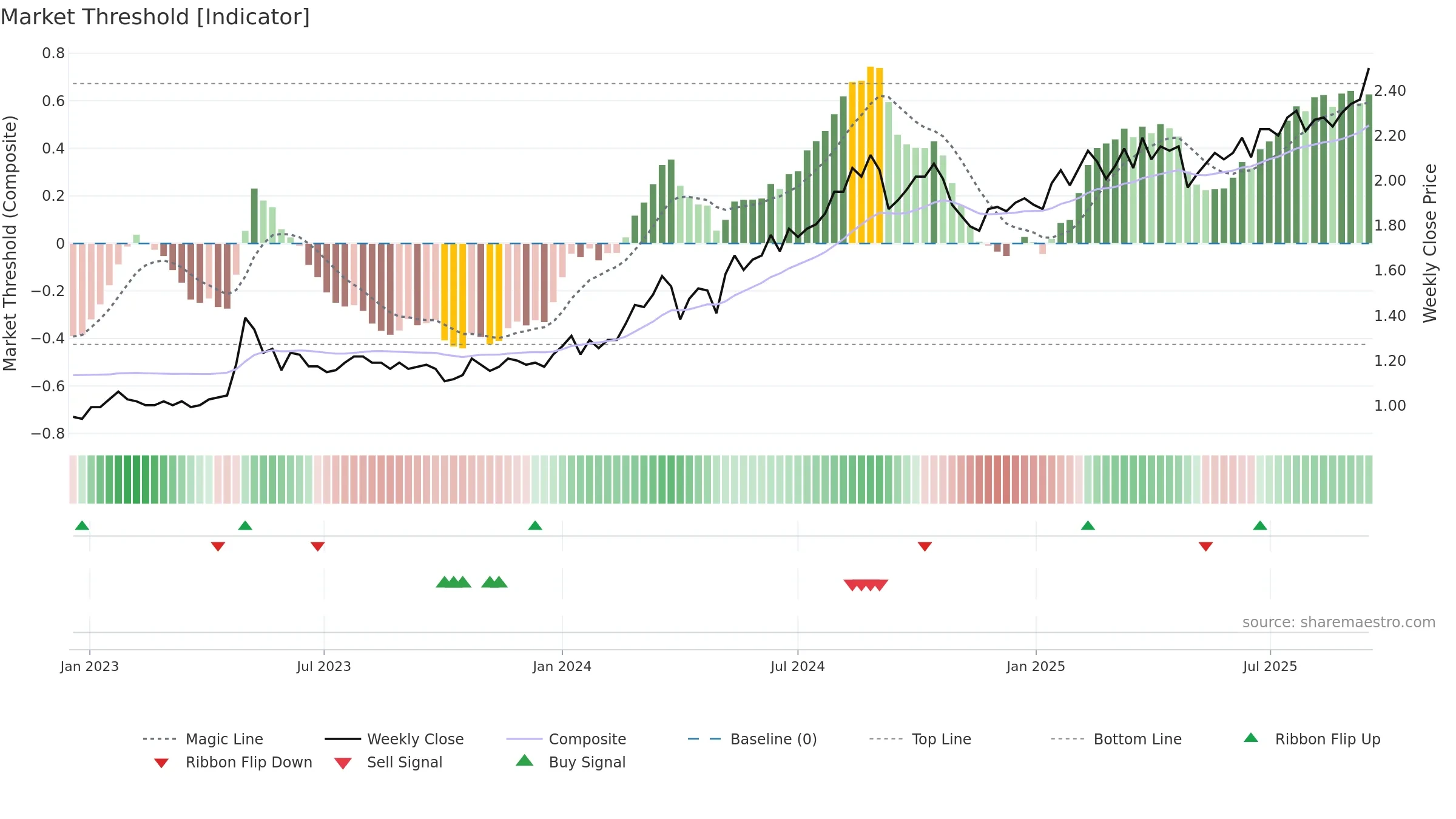
Task: Click the Jan 2023 x-axis label
Action: [90, 666]
